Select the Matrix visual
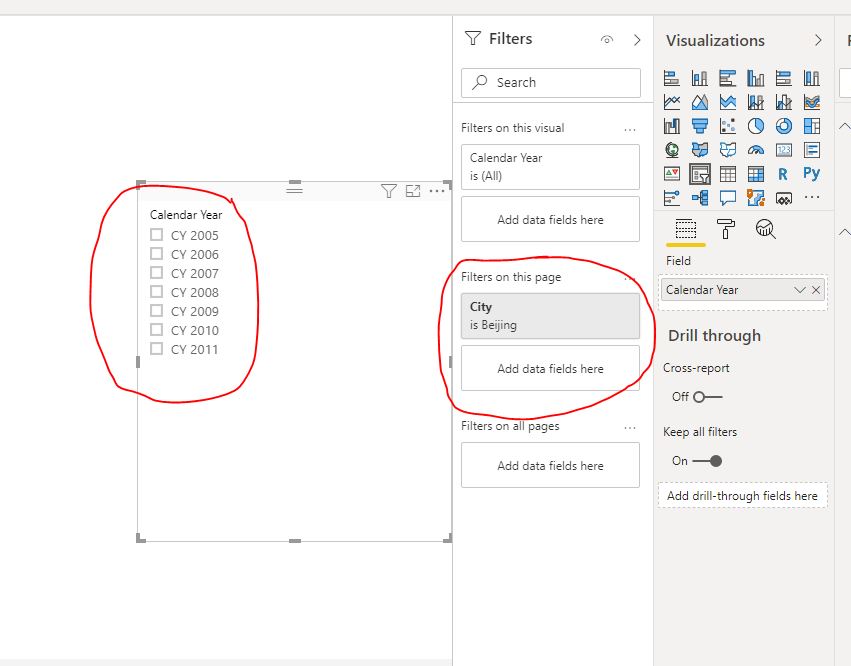Viewport: 851px width, 666px height. (755, 174)
